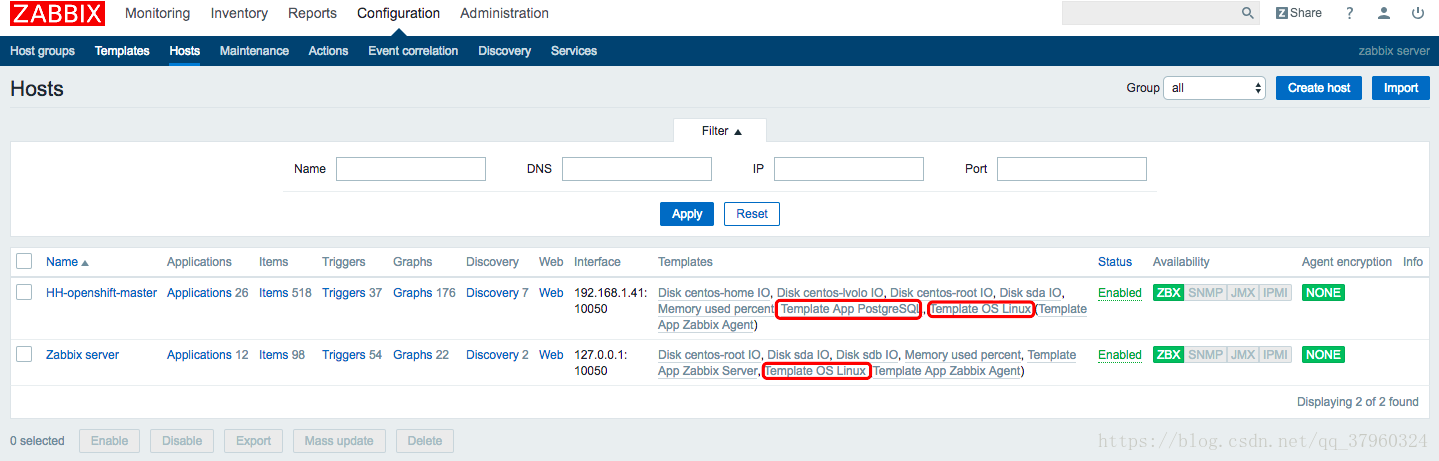The height and width of the screenshot is (461, 1439).
Task: Click SNMP availability badge for Zabbix server
Action: pos(1206,355)
